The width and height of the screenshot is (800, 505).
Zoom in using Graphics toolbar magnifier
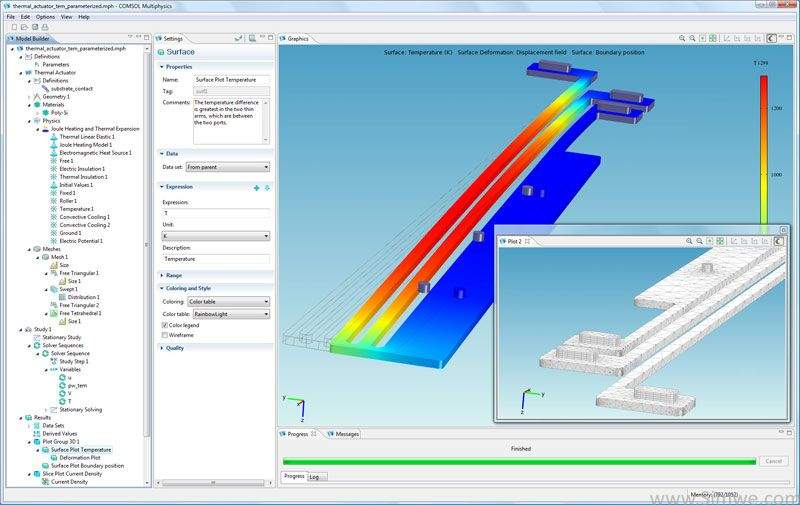(x=682, y=38)
